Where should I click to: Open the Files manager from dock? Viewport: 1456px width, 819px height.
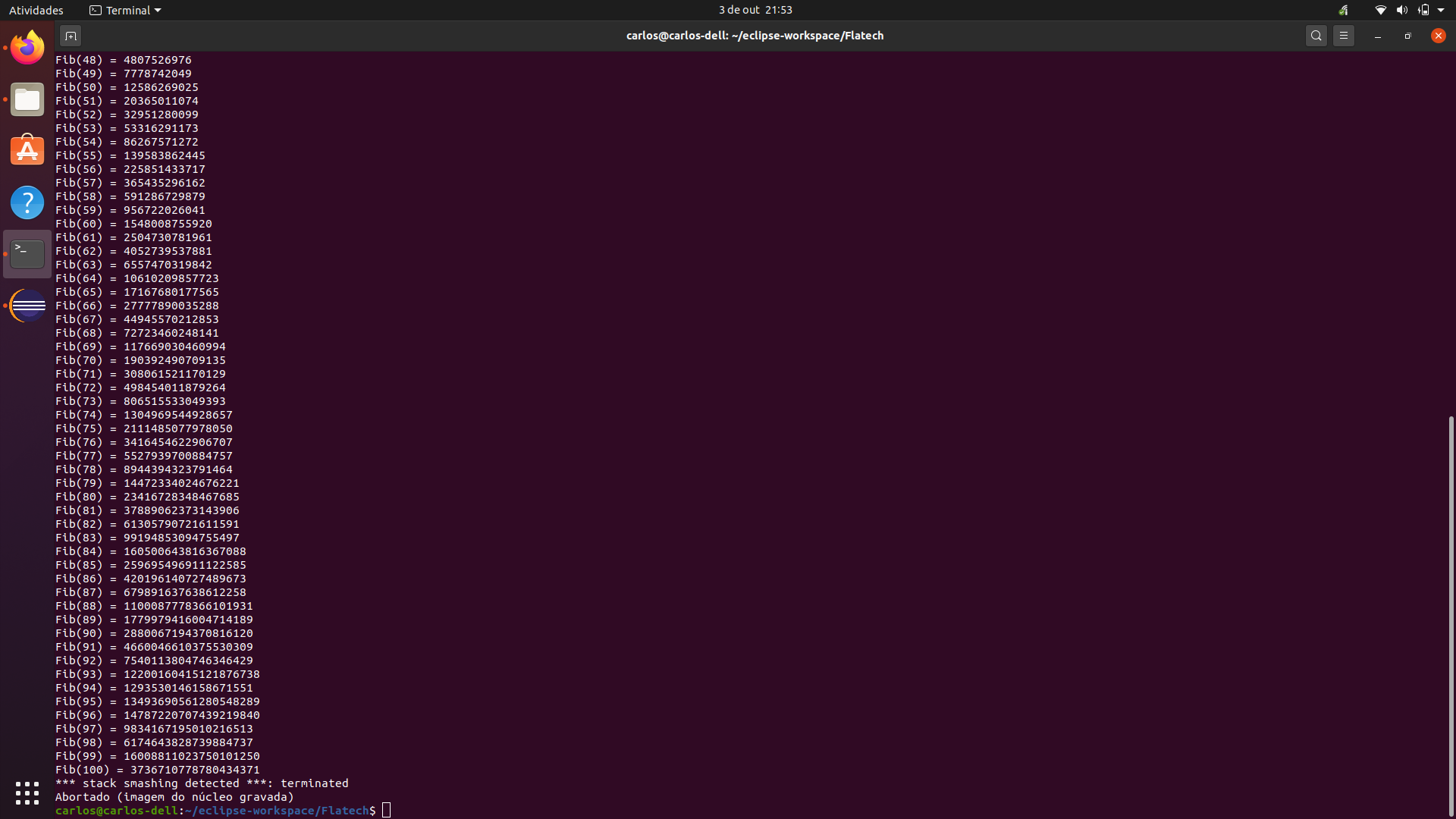(27, 99)
